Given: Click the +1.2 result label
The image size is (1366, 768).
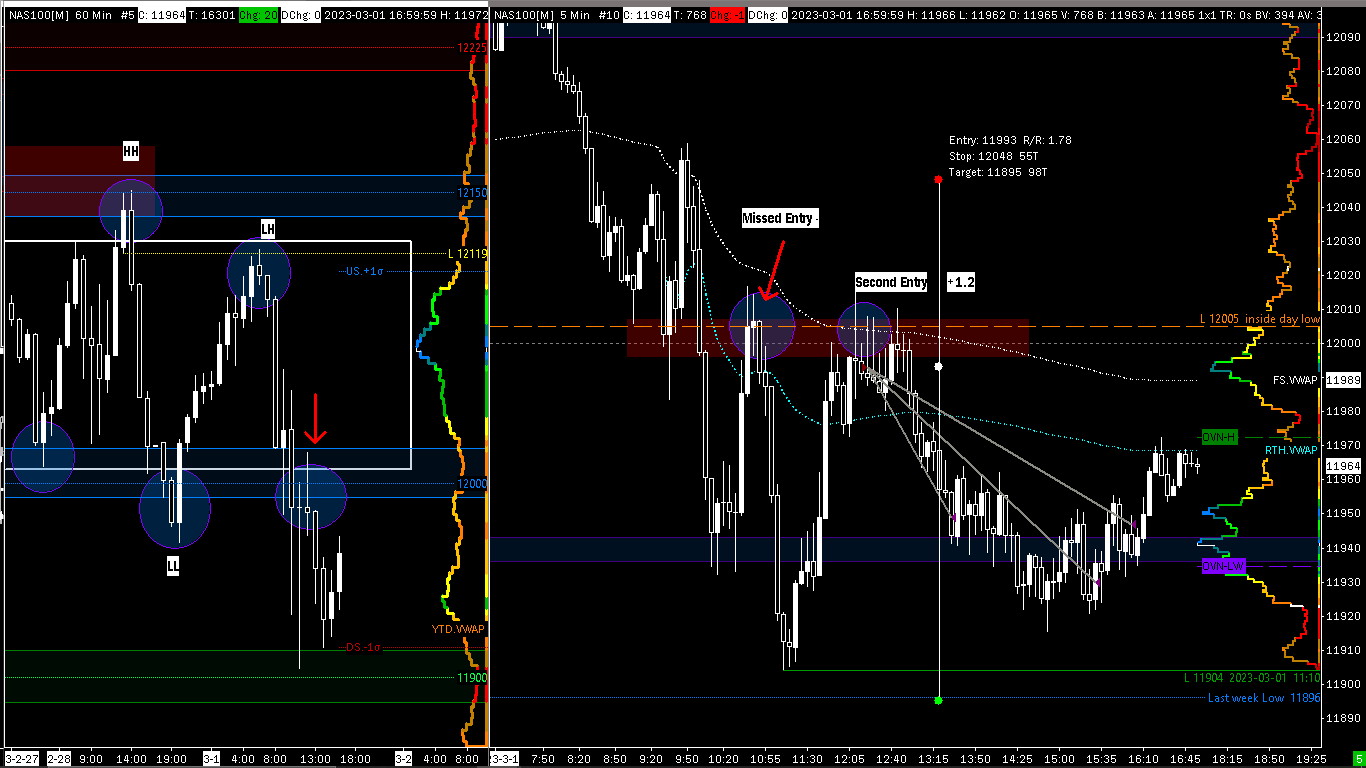Looking at the screenshot, I should click(960, 283).
